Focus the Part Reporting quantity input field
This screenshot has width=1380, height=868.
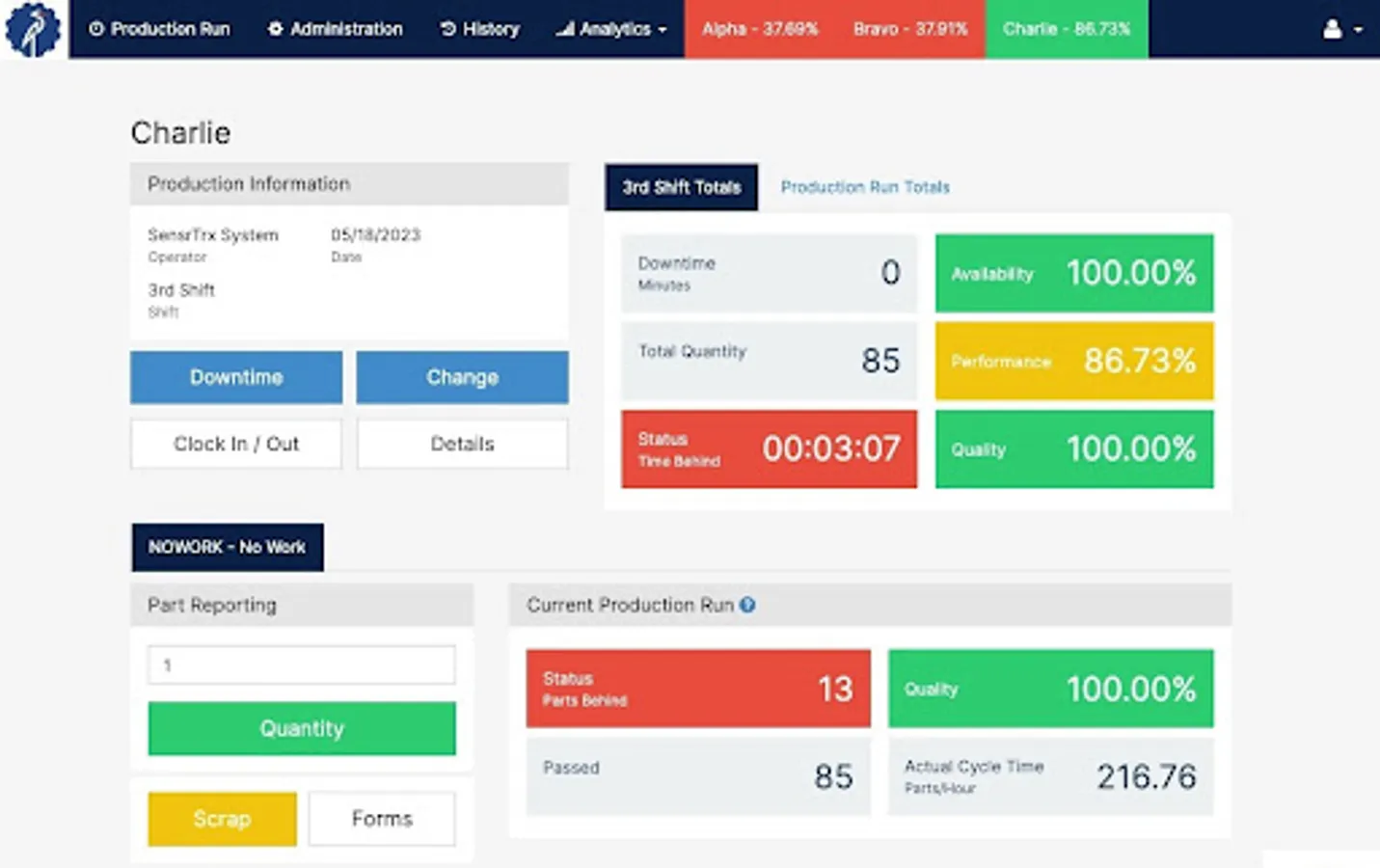[302, 665]
